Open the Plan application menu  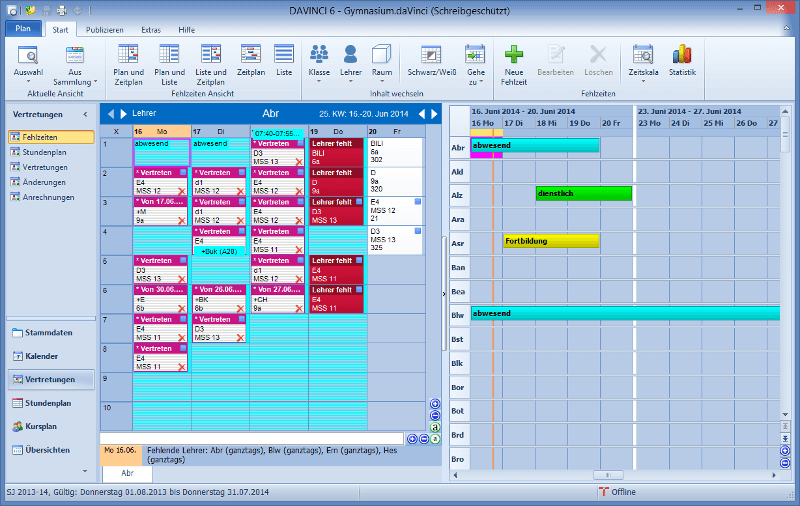click(x=23, y=29)
